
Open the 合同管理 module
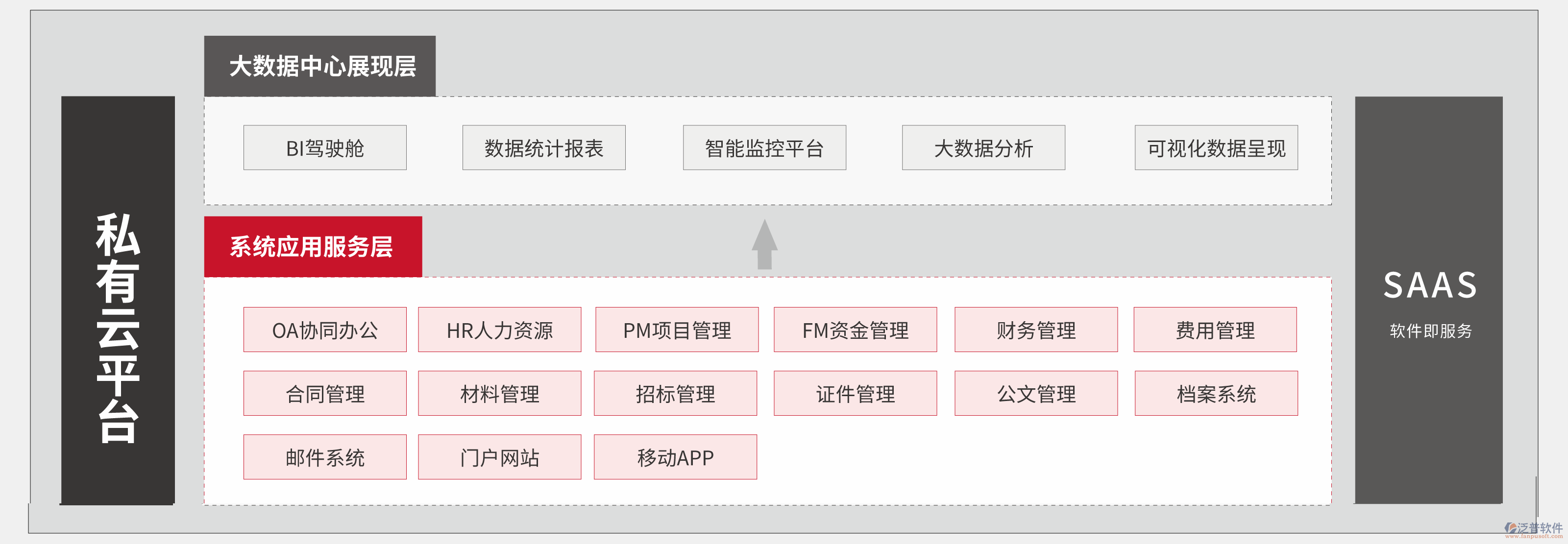coord(324,394)
